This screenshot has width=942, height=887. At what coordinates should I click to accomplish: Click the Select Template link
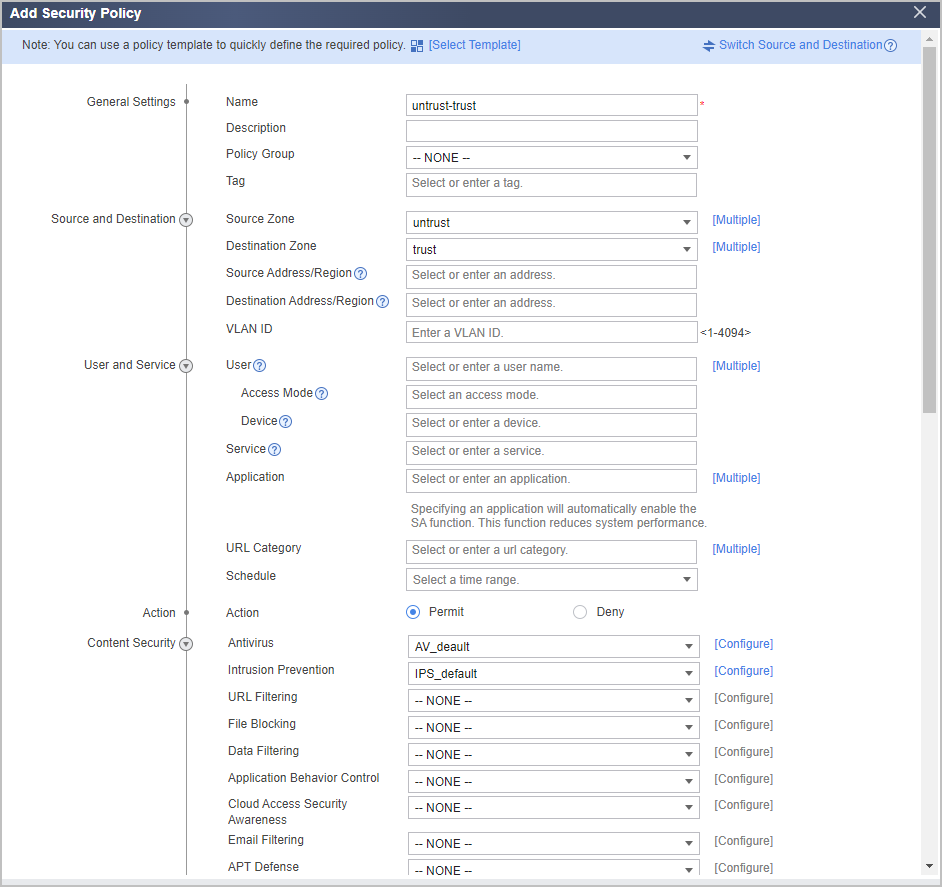[475, 45]
